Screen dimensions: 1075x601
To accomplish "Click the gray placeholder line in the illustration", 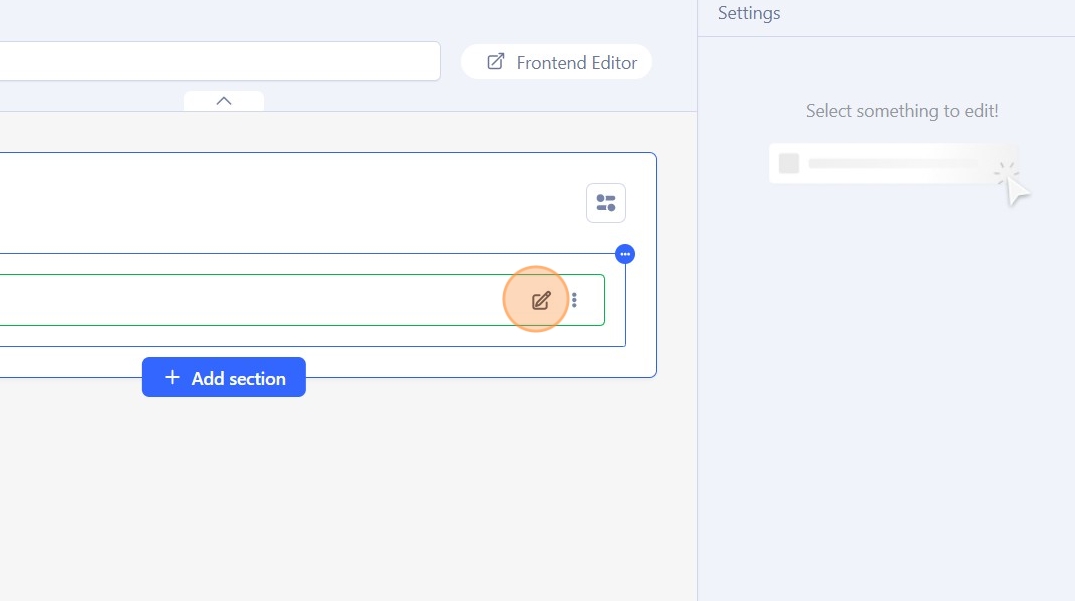I will (x=890, y=163).
